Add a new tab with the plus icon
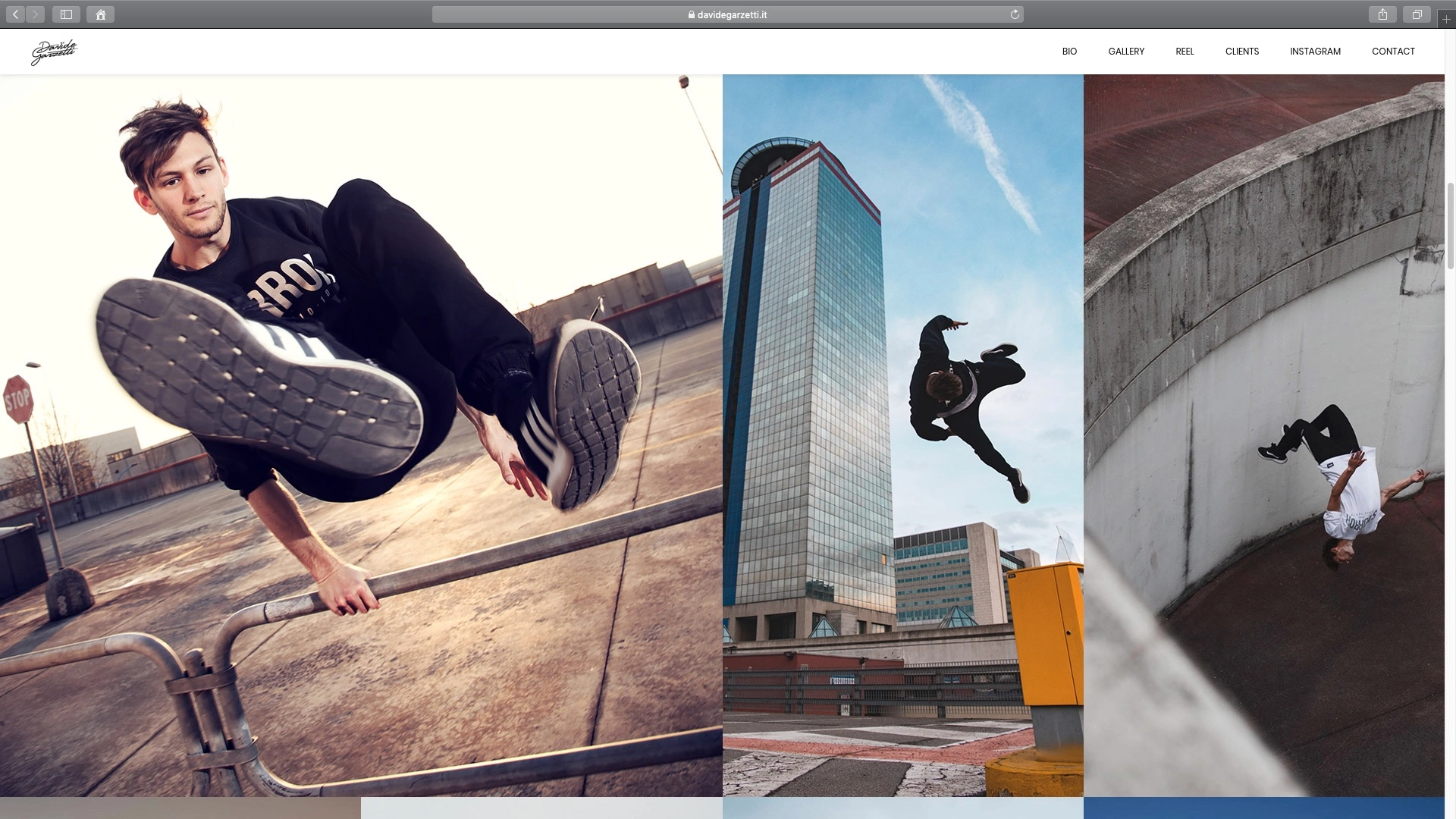This screenshot has height=819, width=1456. pos(1446,19)
